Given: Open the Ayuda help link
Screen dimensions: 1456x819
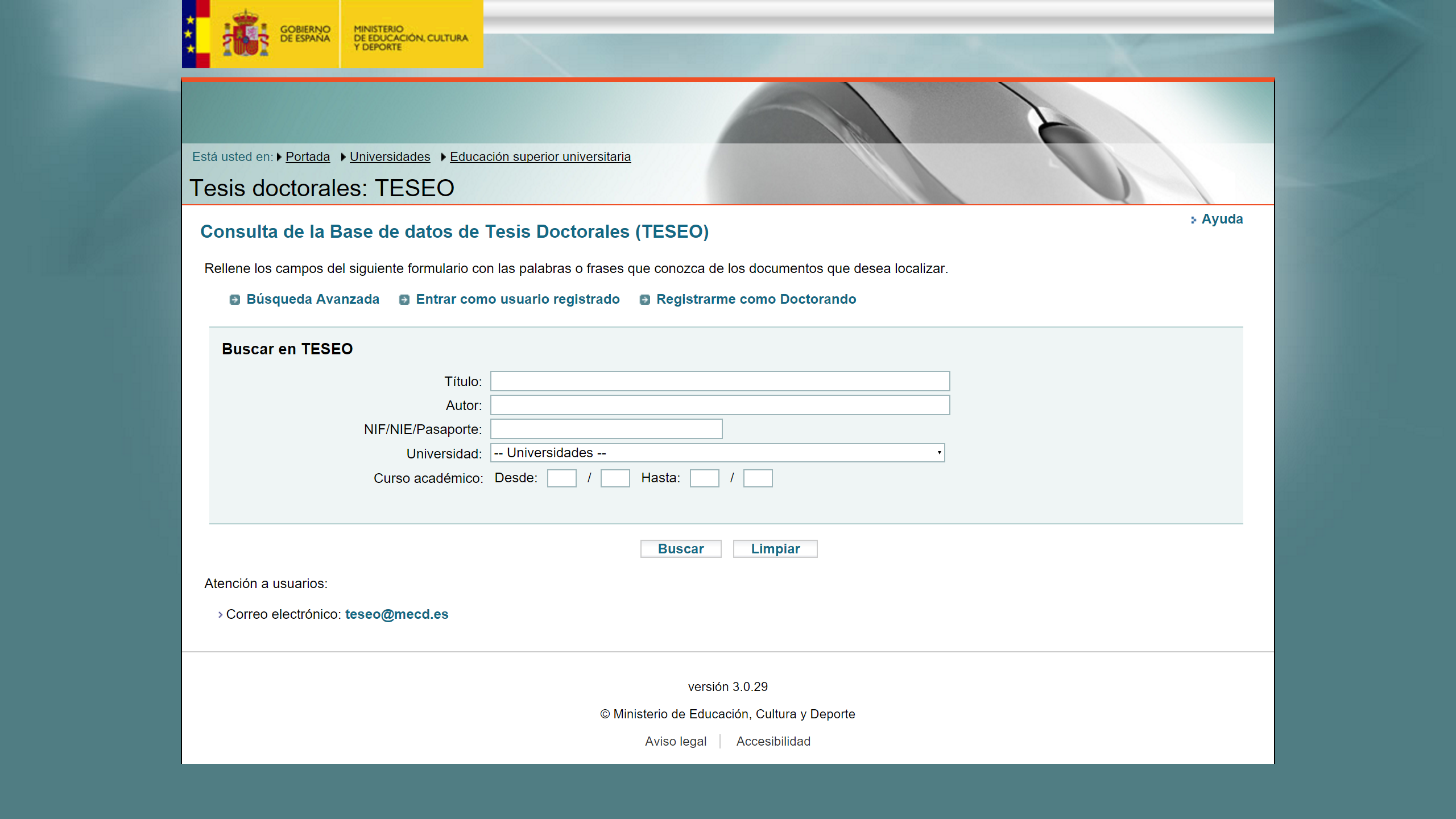Looking at the screenshot, I should pos(1222,219).
